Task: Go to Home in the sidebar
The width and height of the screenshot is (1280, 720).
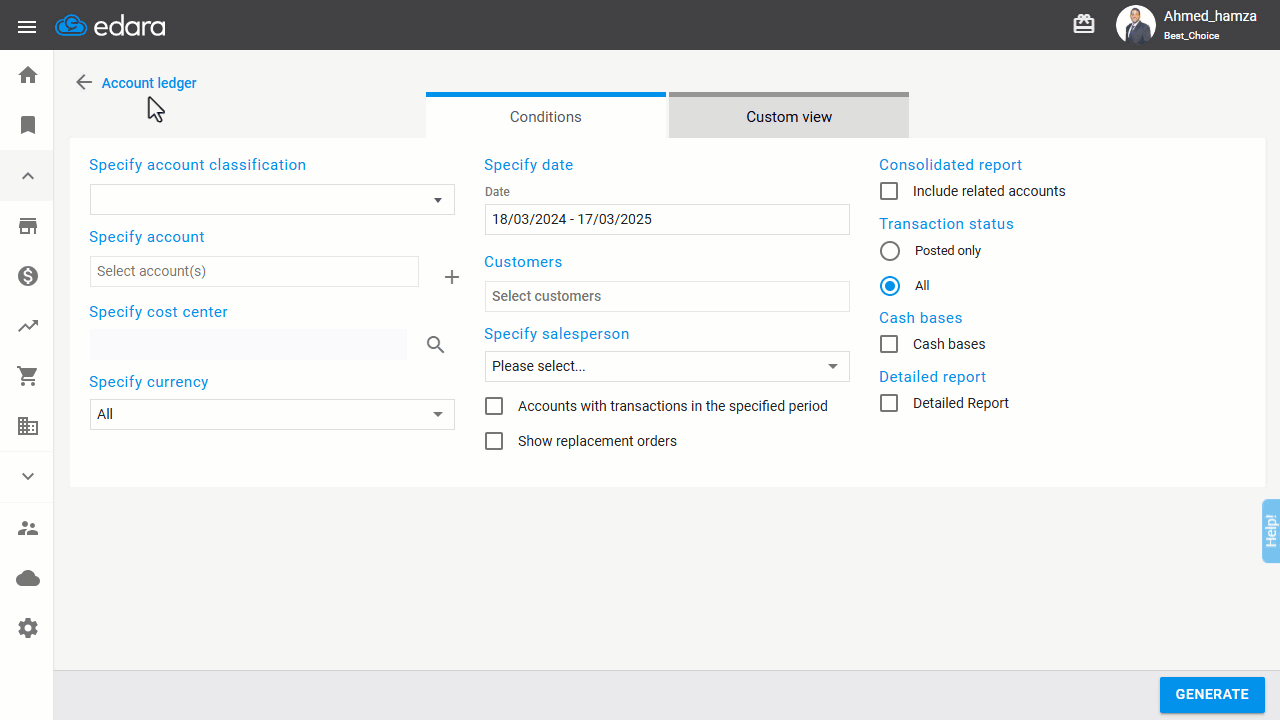Action: [x=28, y=75]
